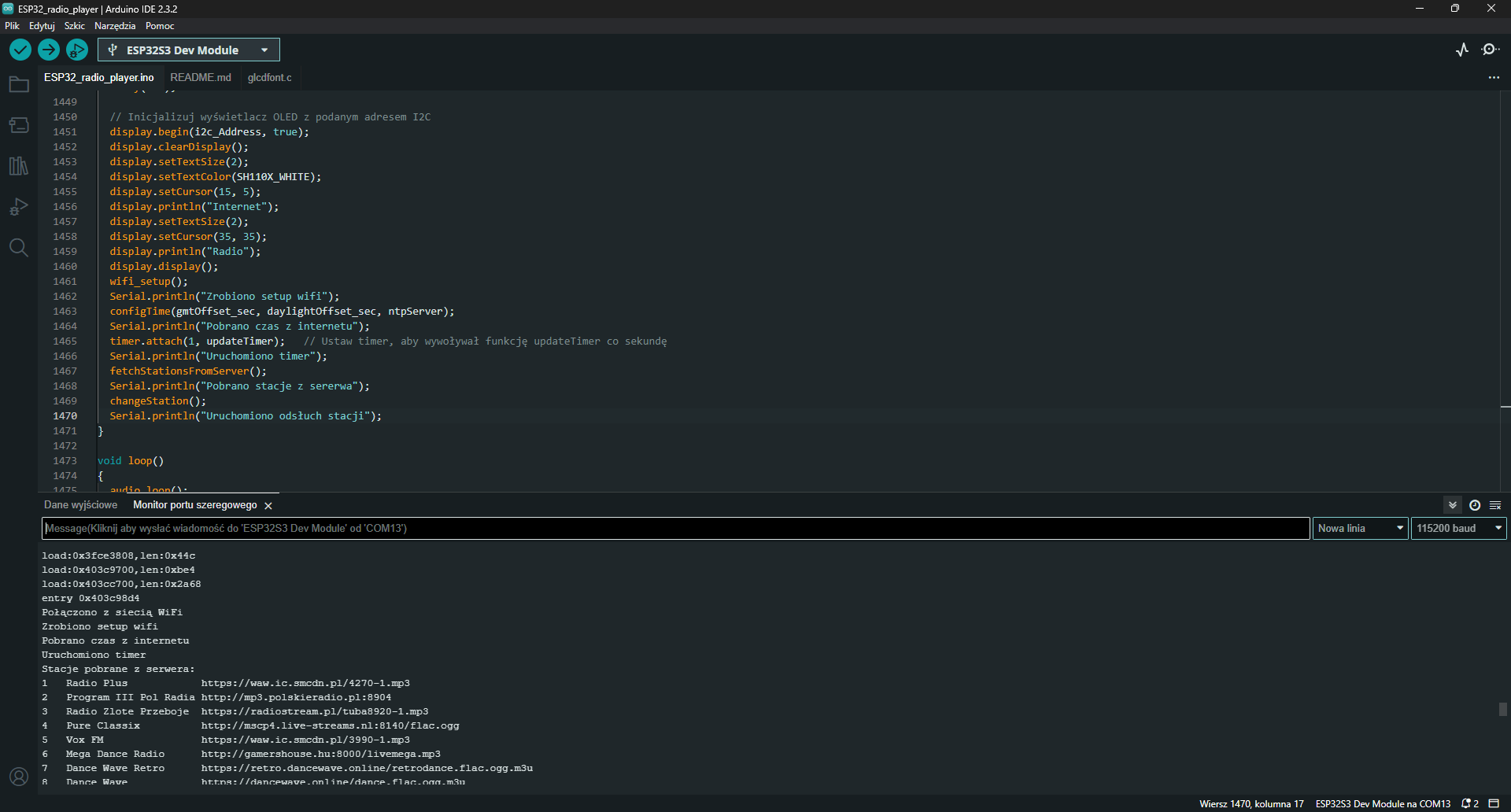
Task: Toggle autoscroll in the serial monitor
Action: click(1452, 505)
